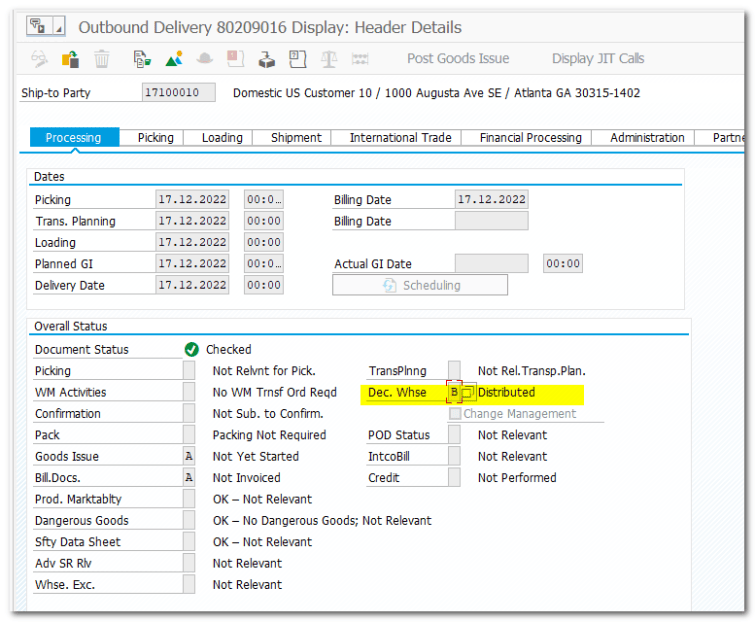This screenshot has width=755, height=622.
Task: Open the Administration tab
Action: tap(647, 138)
